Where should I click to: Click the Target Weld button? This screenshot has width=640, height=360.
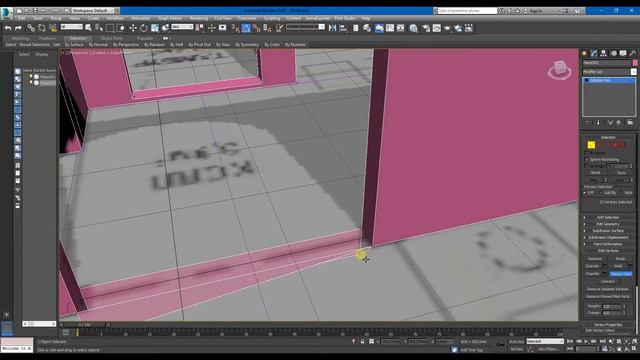tap(621, 274)
